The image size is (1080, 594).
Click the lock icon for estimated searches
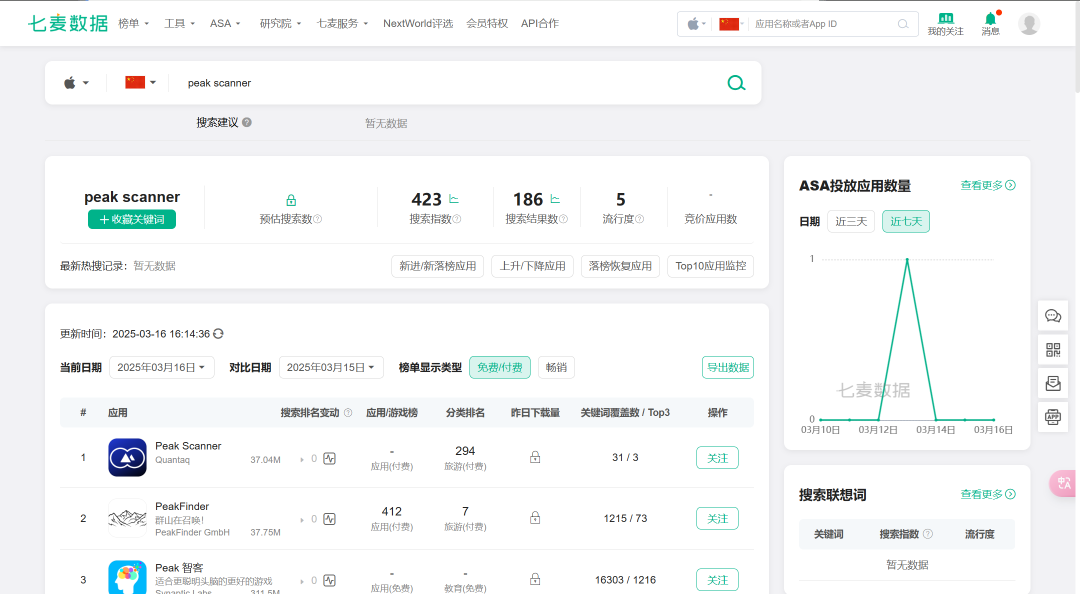click(x=291, y=201)
